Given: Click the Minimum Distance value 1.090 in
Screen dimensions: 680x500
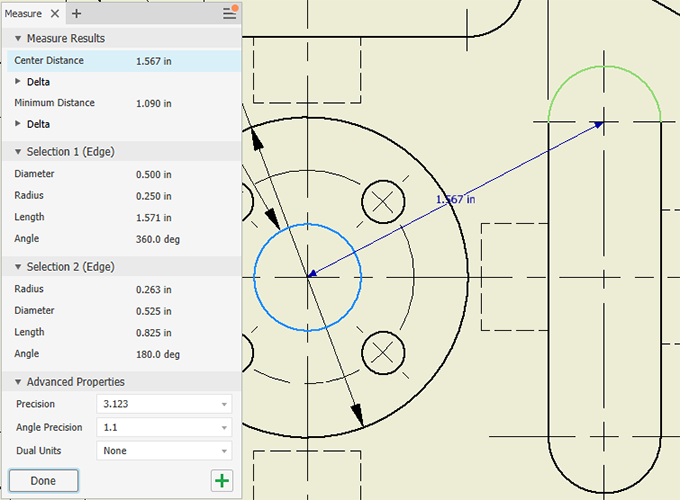Looking at the screenshot, I should 154,104.
